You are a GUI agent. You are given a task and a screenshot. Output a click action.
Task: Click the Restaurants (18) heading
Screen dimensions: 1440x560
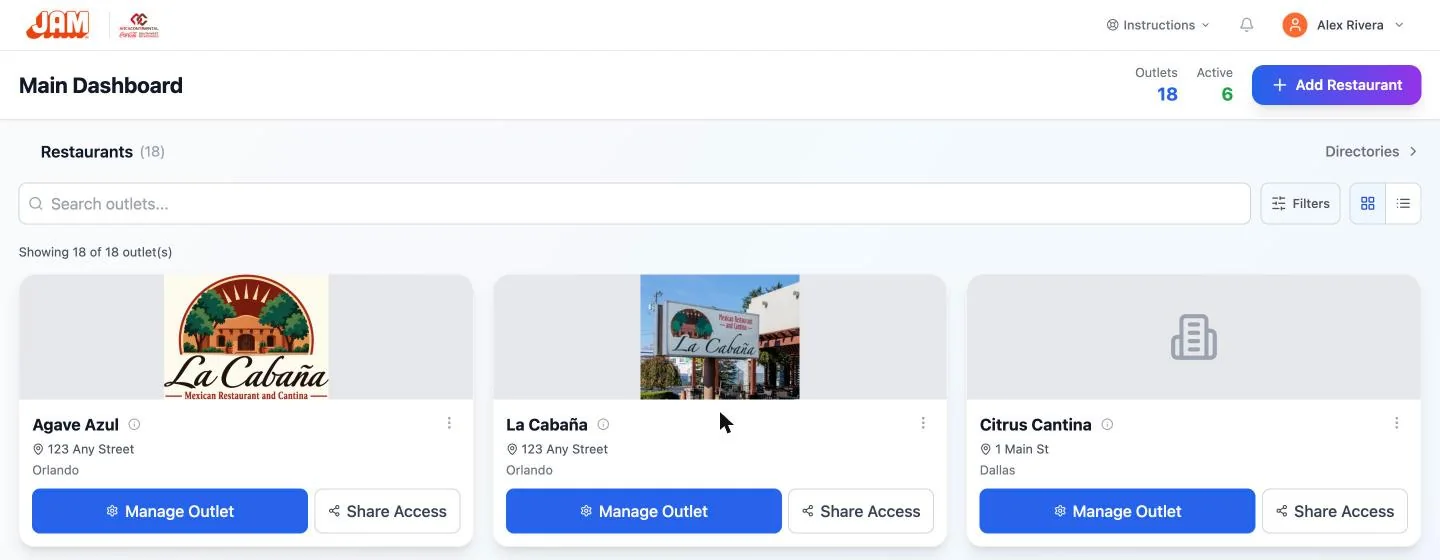(102, 152)
